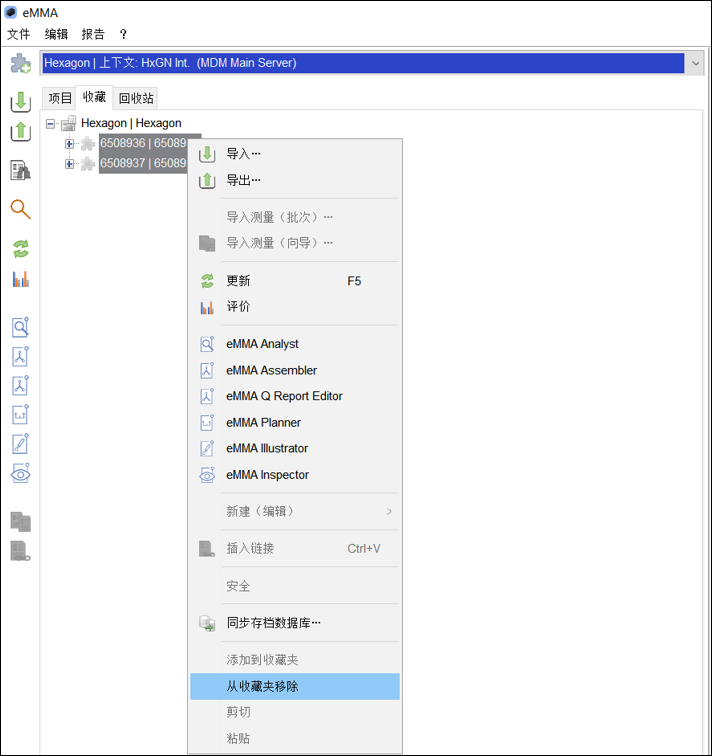Open the 文件 menu
The image size is (712, 756).
[18, 34]
